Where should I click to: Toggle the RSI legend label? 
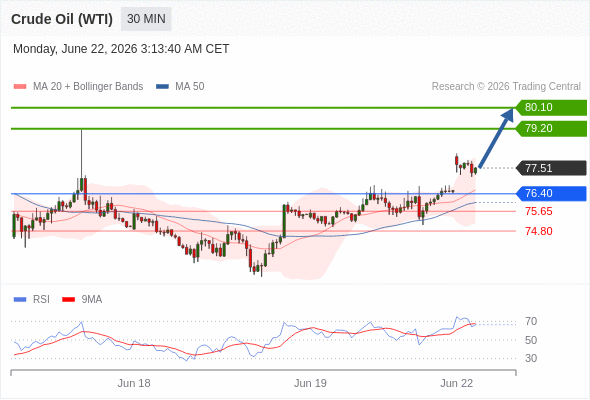[41, 300]
